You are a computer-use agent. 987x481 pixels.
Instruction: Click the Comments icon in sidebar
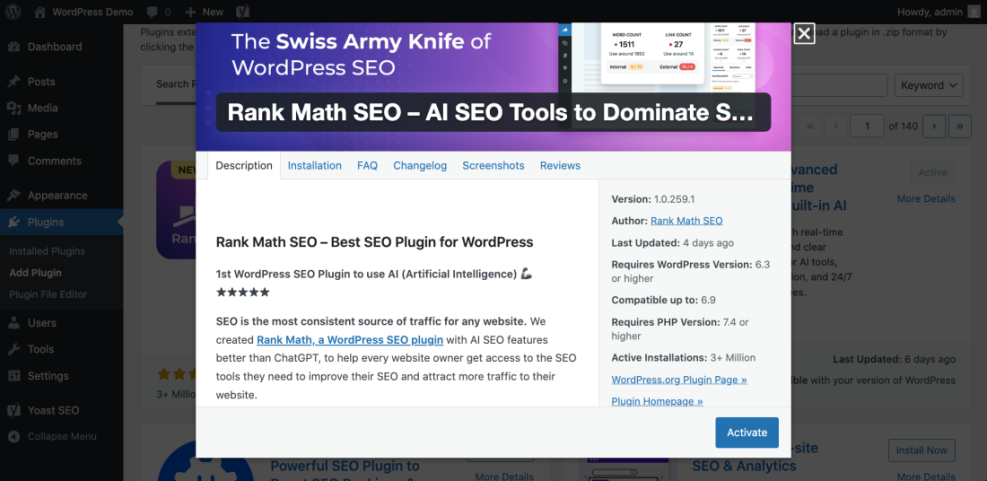tap(14, 161)
